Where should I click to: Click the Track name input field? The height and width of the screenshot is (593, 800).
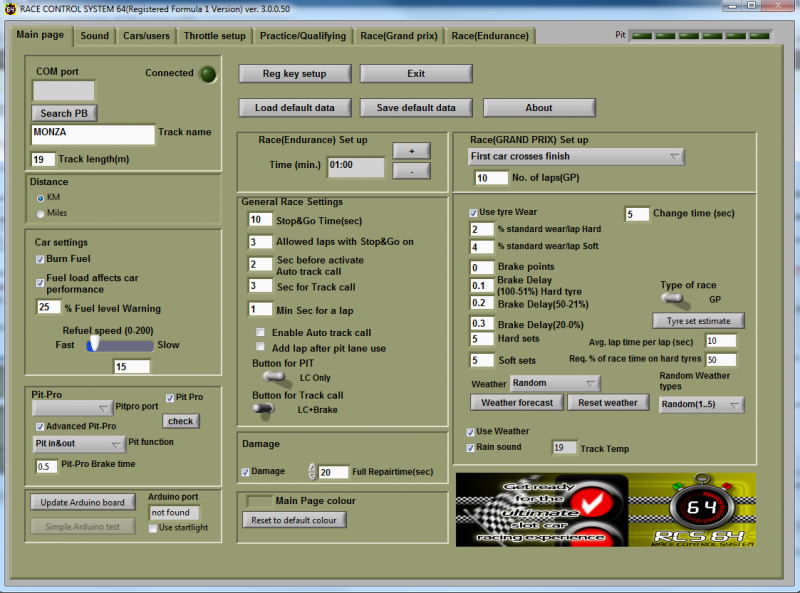coord(93,133)
